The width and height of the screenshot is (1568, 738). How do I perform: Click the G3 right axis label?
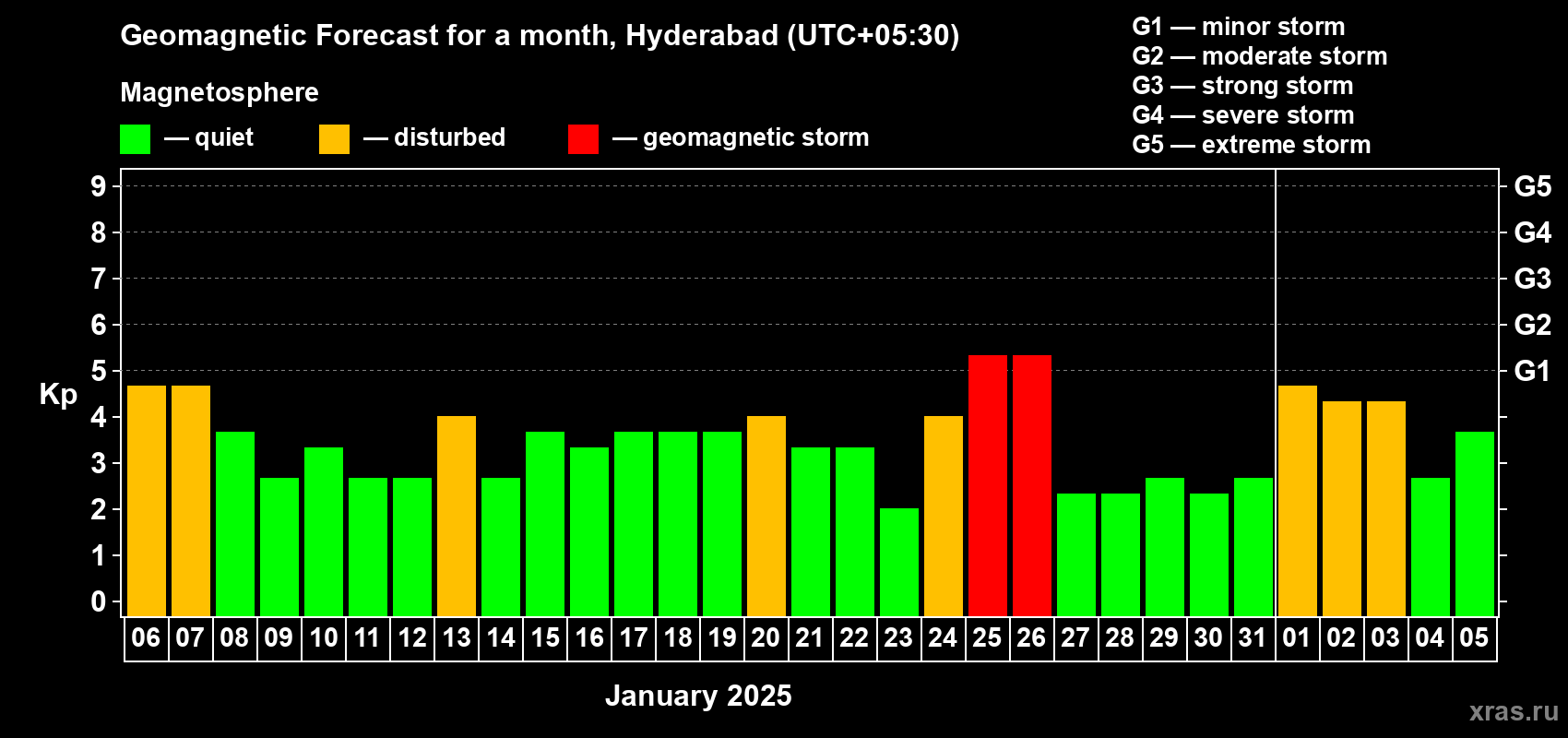coord(1533,279)
